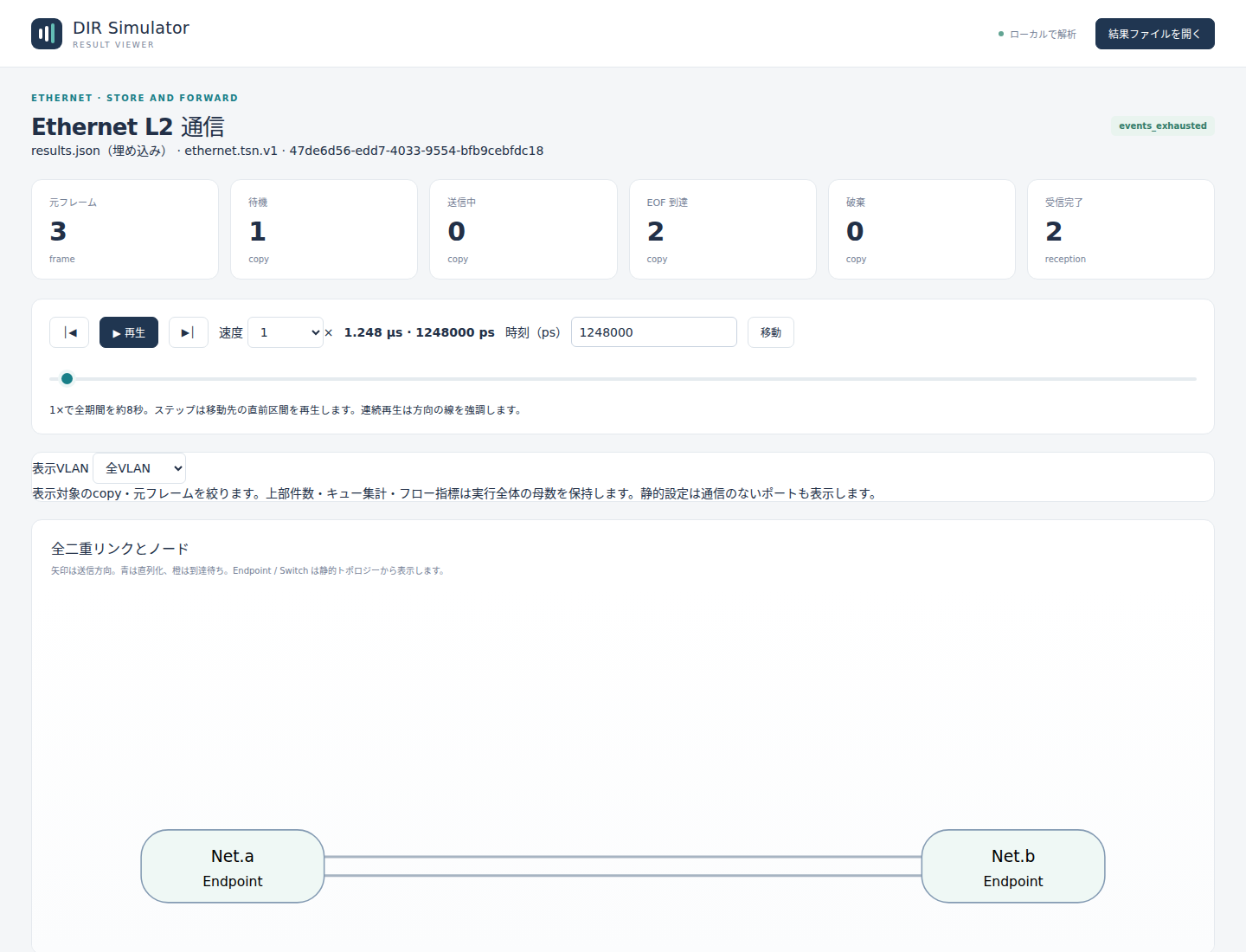Click the Ethernet L2 通信 heading
Screen dimensions: 1246x952
click(x=128, y=127)
